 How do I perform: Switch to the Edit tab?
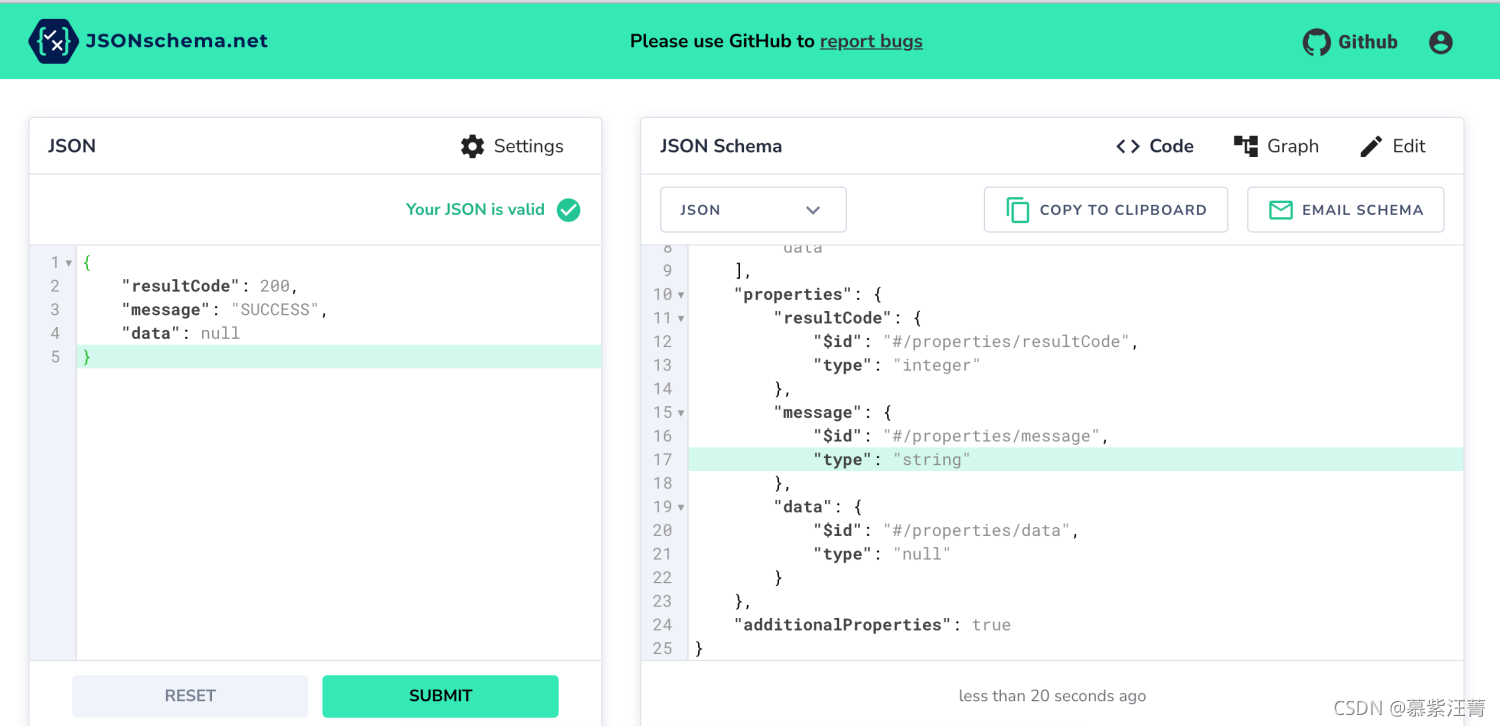click(x=1393, y=146)
